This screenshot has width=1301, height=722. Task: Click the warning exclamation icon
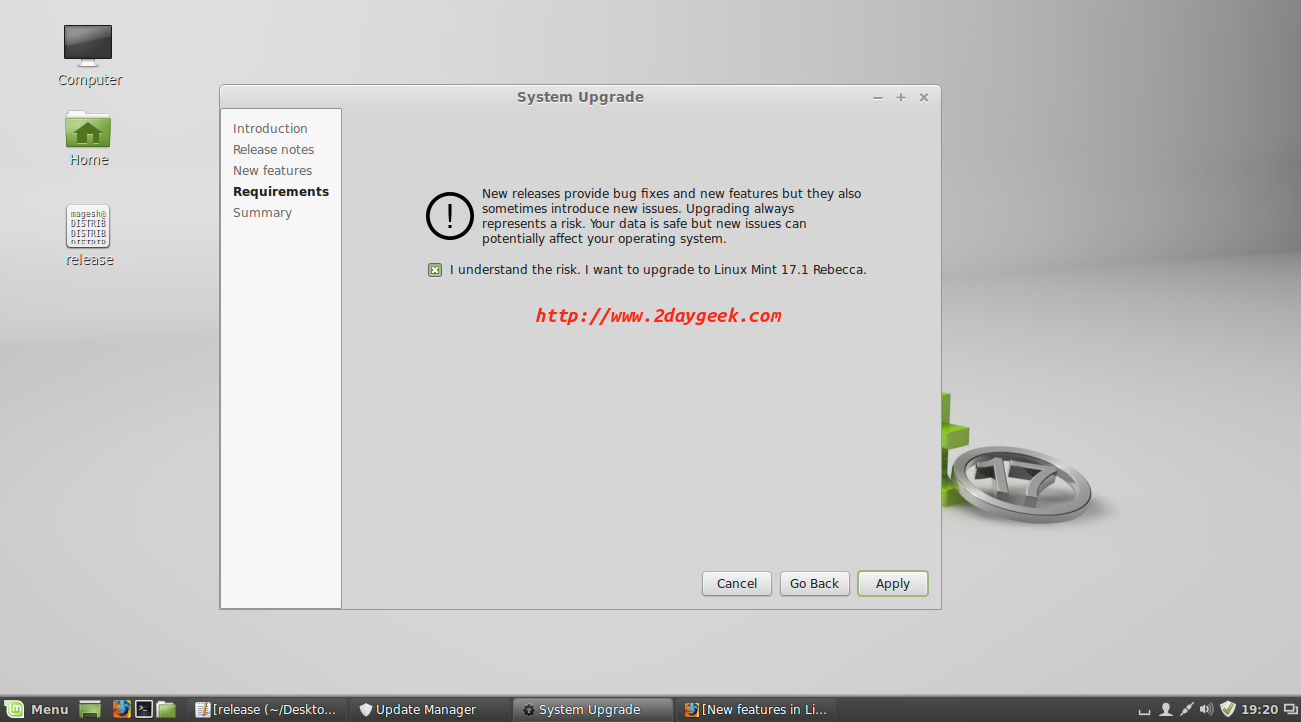[x=450, y=216]
